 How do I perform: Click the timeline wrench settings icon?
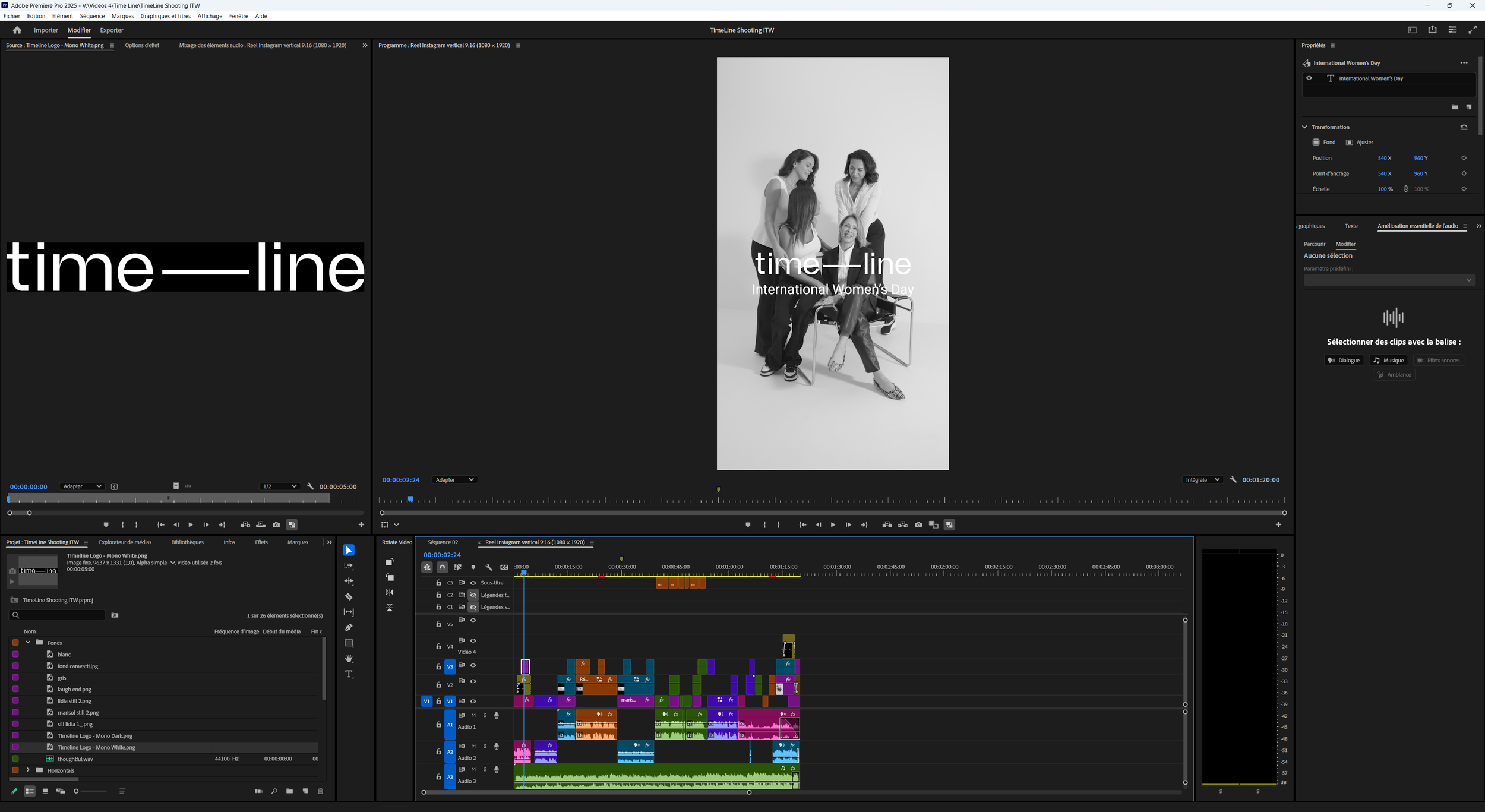[489, 567]
